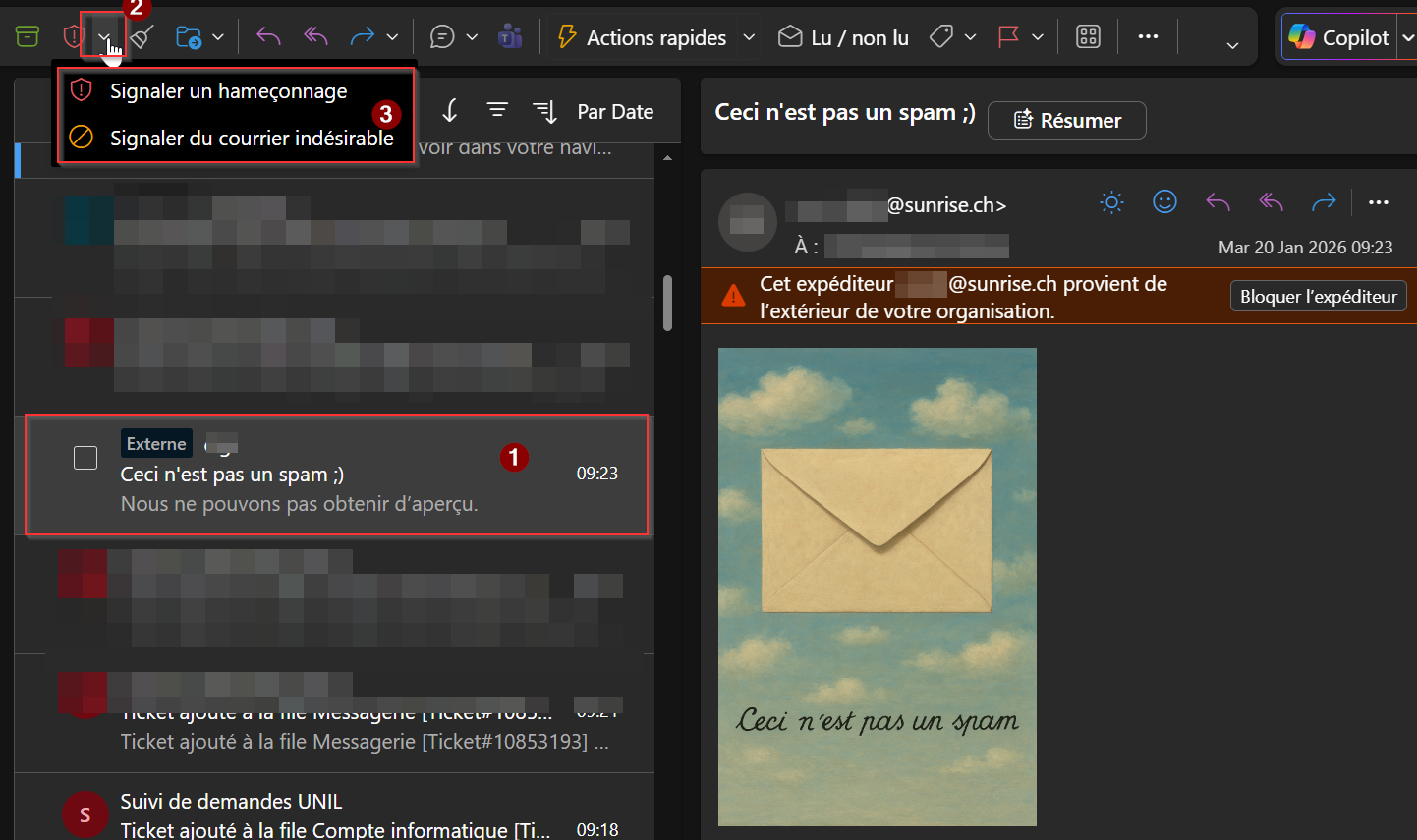This screenshot has width=1417, height=840.
Task: Open the Déplacer vers folder icon
Action: 188,35
